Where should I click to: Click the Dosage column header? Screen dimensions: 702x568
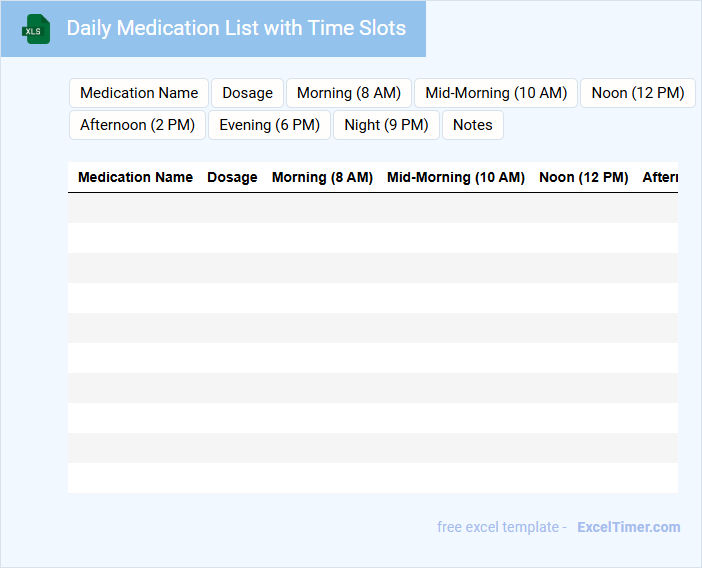[x=232, y=177]
